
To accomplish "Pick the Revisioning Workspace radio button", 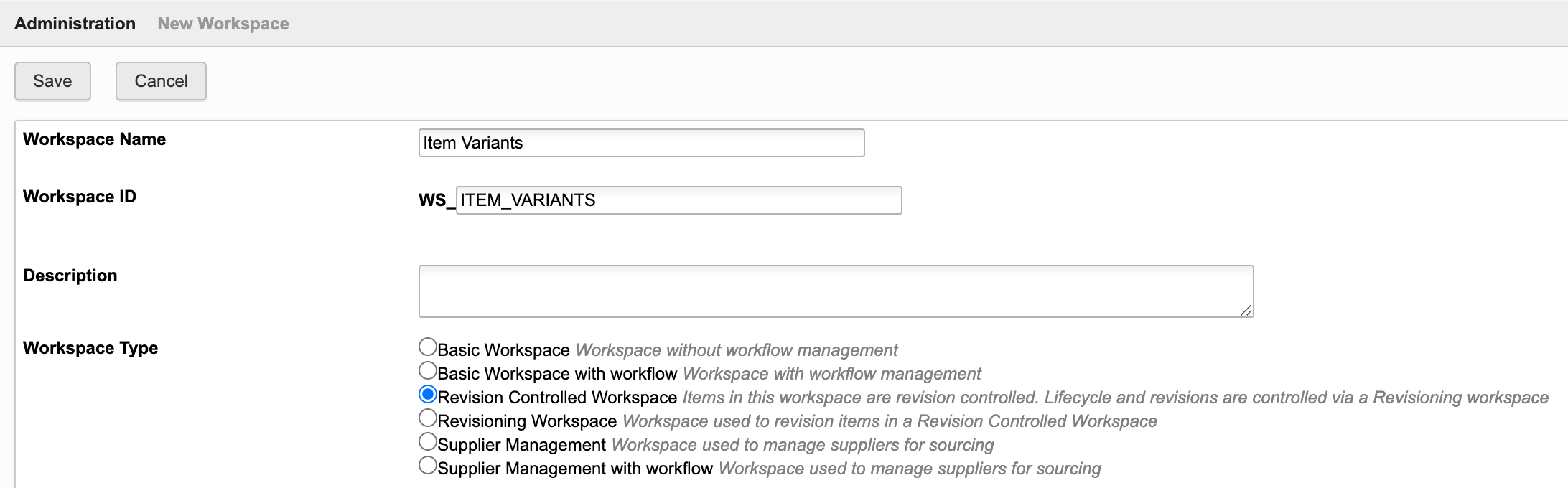I will tap(428, 418).
